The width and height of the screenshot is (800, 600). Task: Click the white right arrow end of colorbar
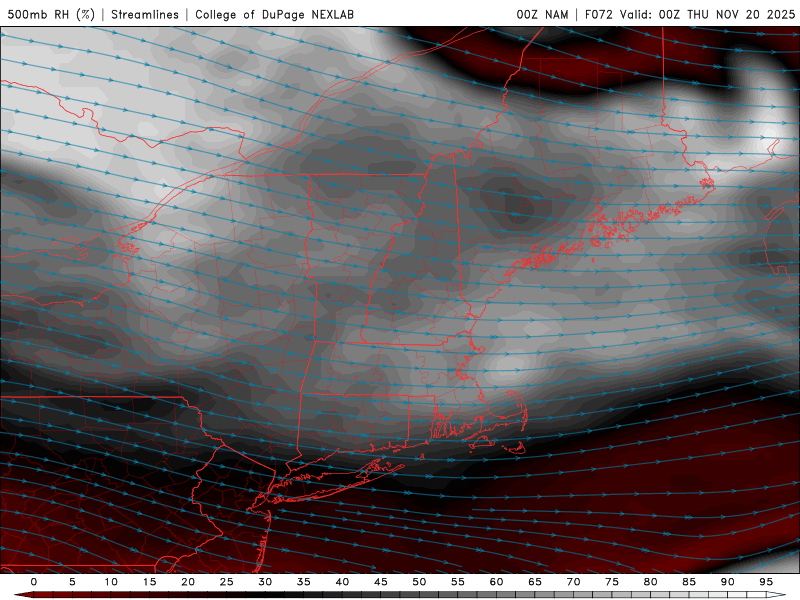pyautogui.click(x=778, y=595)
